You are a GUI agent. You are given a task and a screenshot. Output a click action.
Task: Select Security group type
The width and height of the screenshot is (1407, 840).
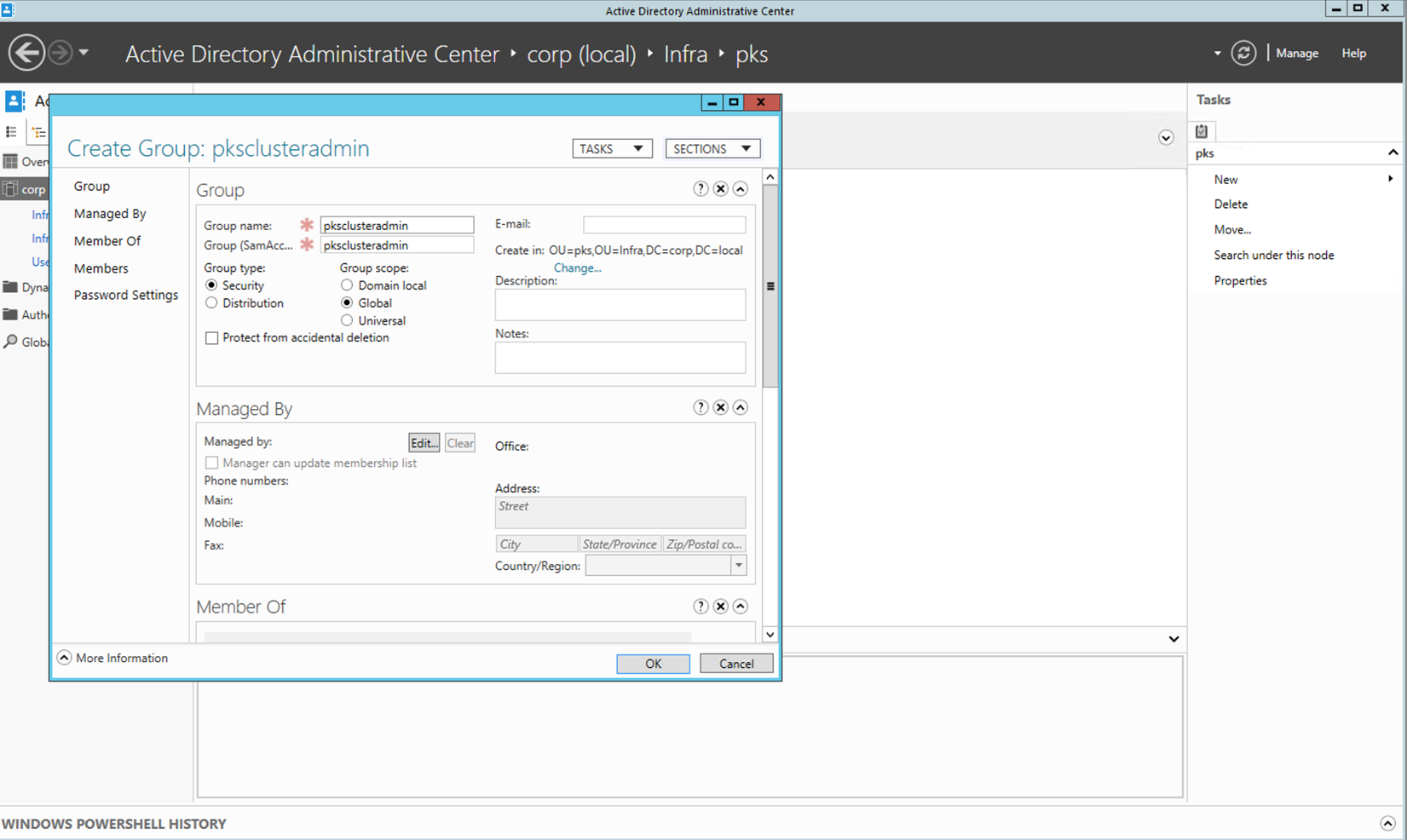(x=211, y=285)
